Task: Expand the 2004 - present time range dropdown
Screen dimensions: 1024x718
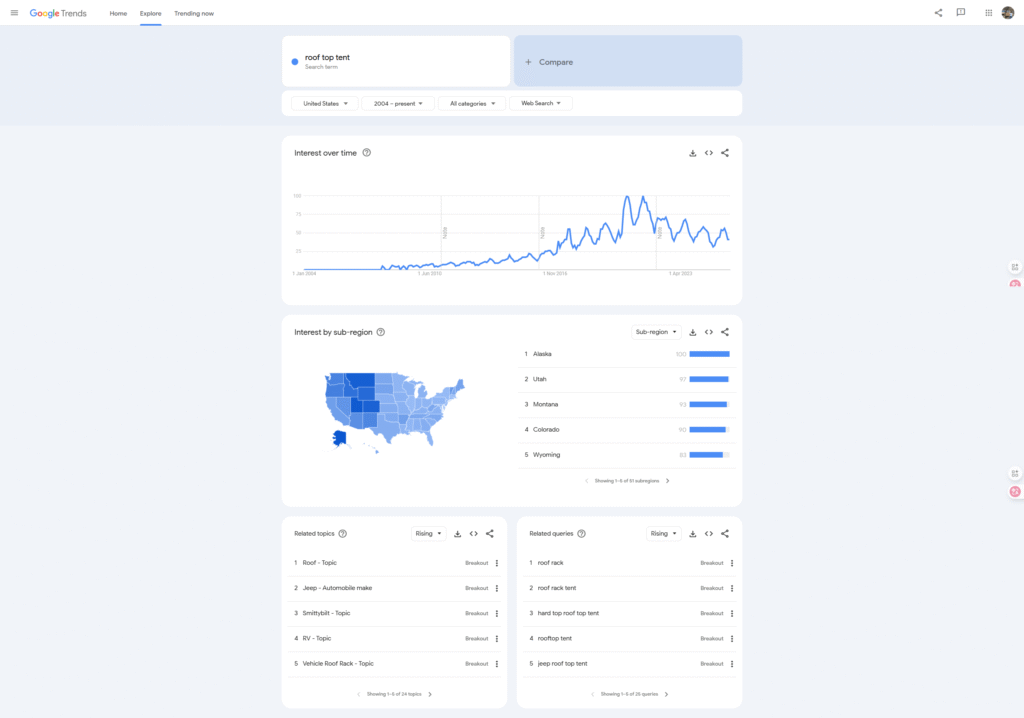Action: coord(398,103)
